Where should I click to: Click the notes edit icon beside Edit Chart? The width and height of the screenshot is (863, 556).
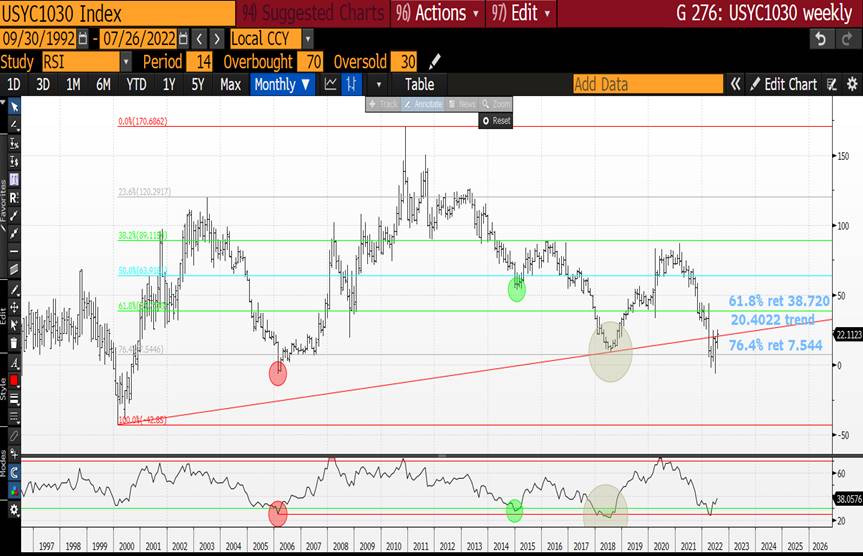832,84
